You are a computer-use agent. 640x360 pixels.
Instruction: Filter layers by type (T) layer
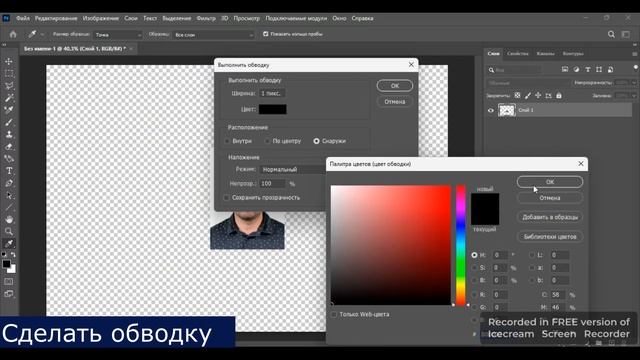pos(588,70)
